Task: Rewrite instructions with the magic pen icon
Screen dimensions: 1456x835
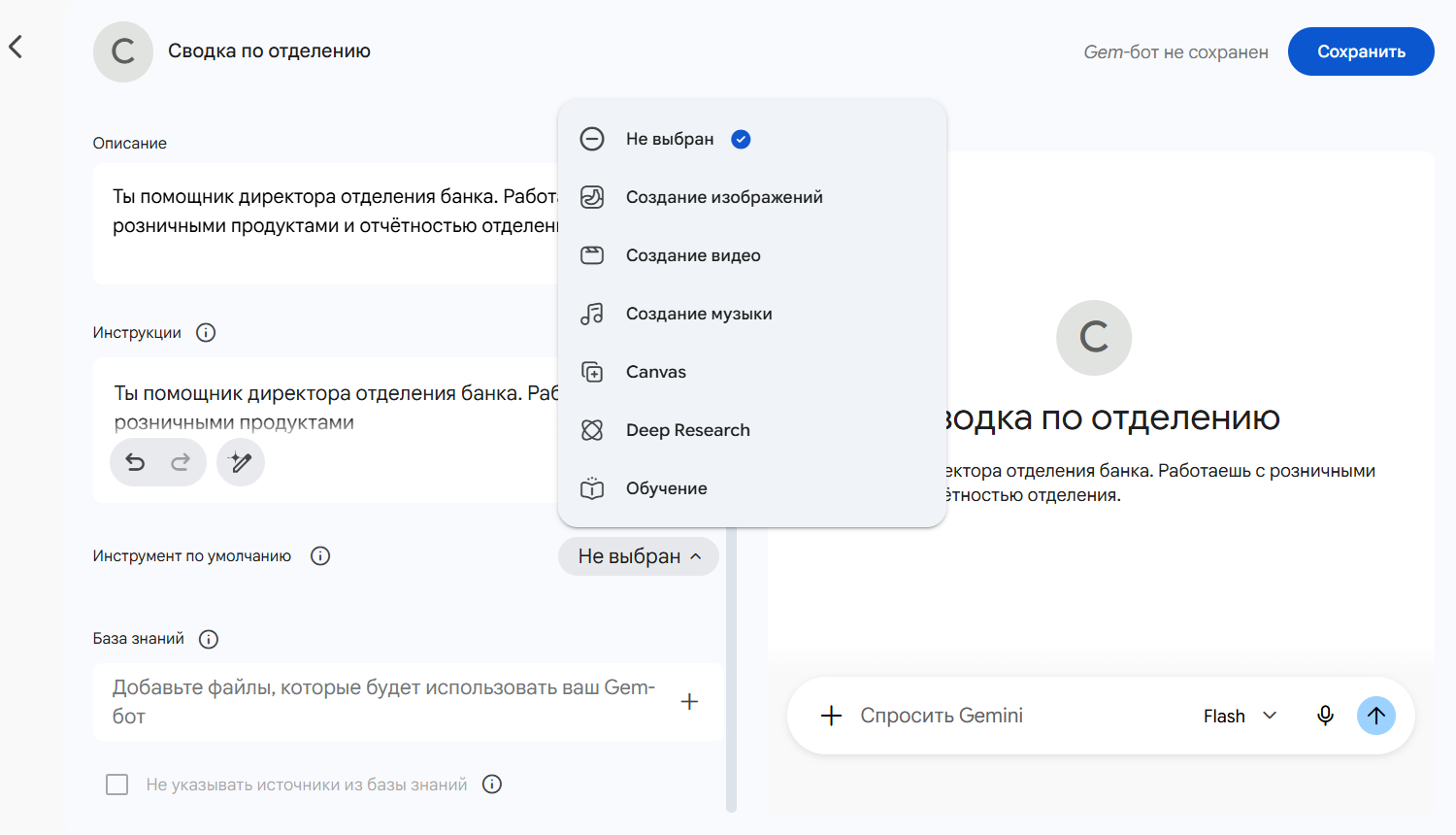Action: [241, 462]
